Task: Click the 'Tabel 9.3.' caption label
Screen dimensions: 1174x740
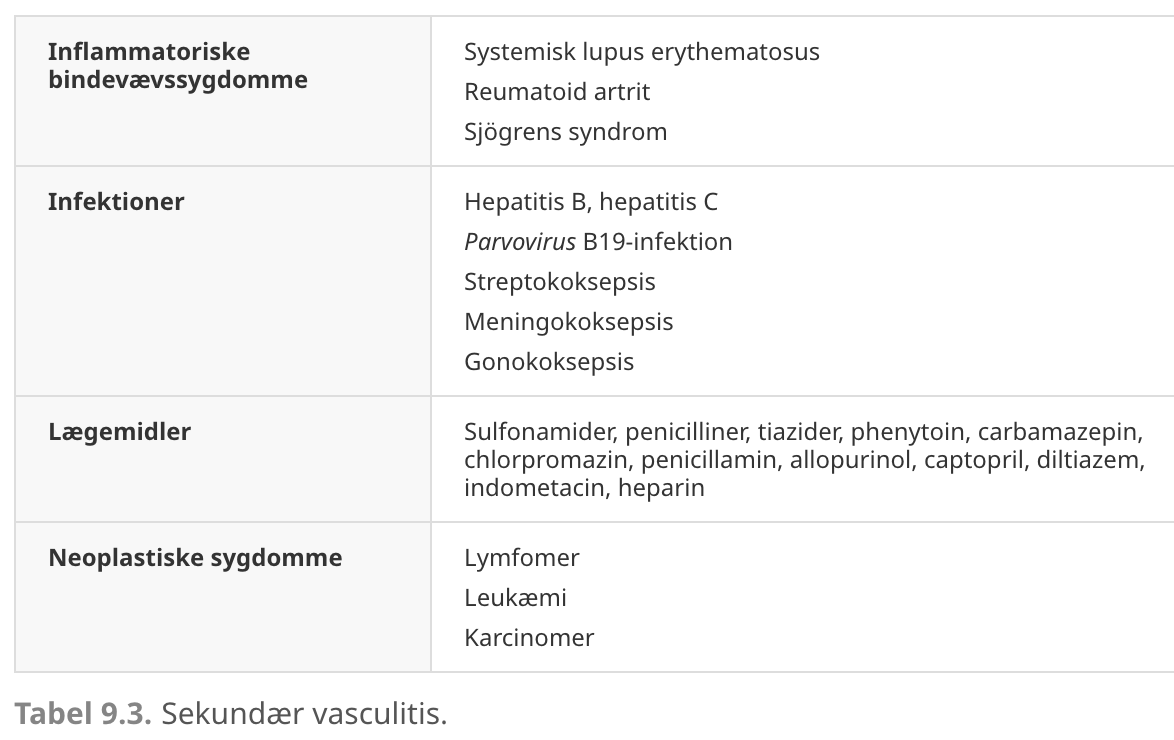Action: tap(83, 714)
